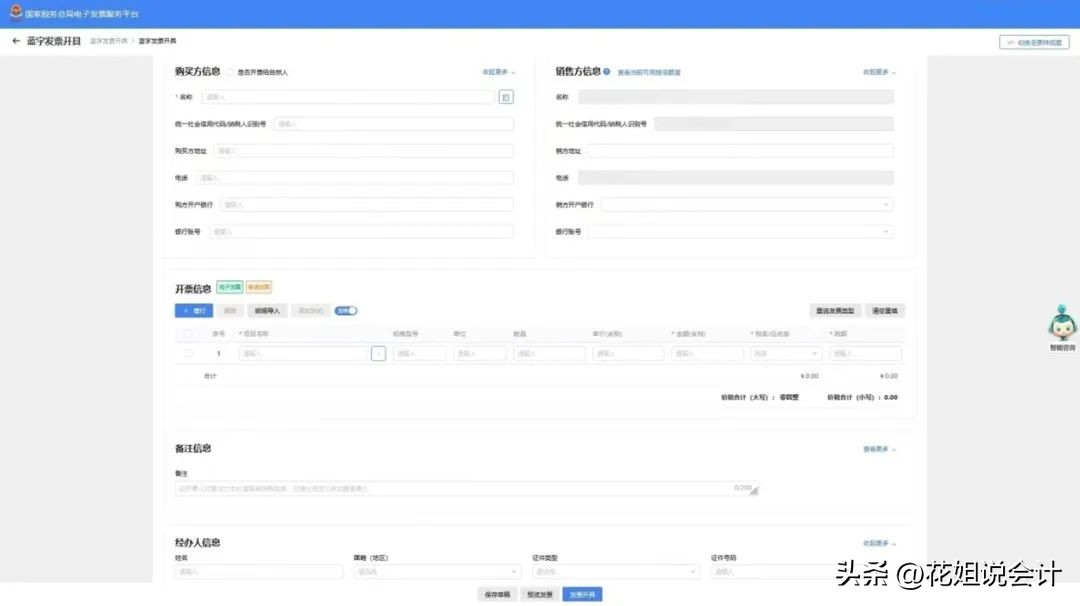Image resolution: width=1080 pixels, height=606 pixels.
Task: Toggle the 含税 switch
Action: click(x=346, y=311)
